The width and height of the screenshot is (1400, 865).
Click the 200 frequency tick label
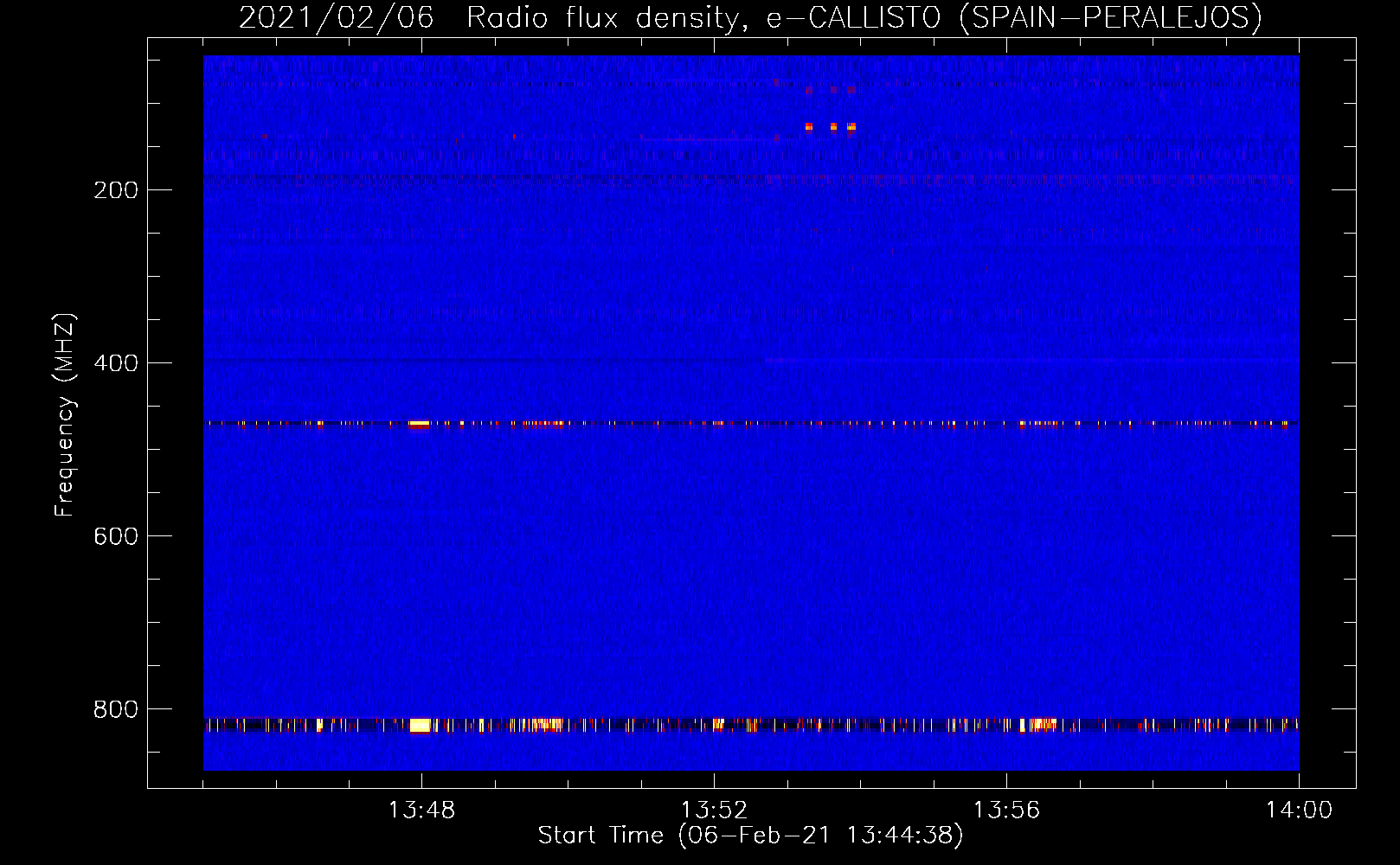click(116, 190)
